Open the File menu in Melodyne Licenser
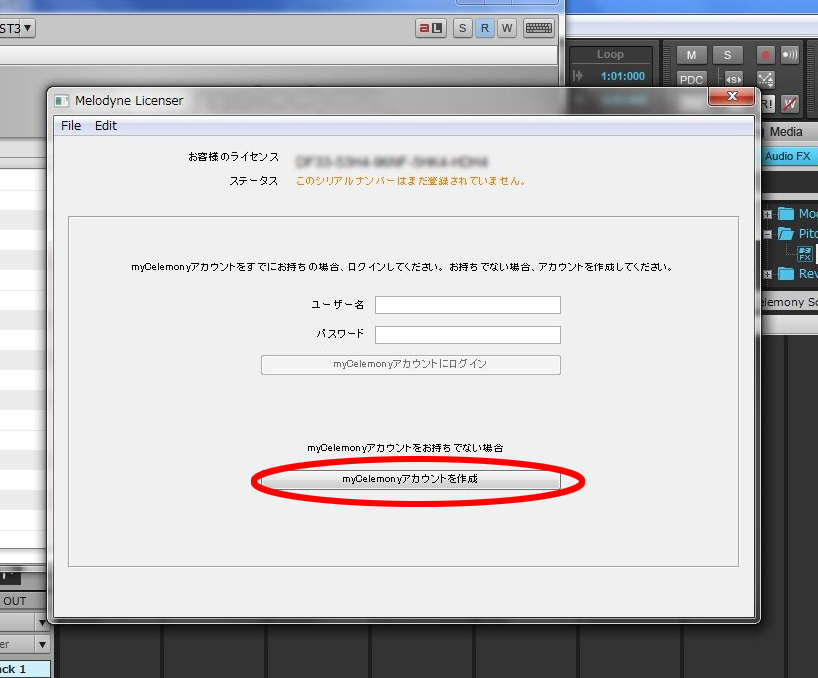 pyautogui.click(x=71, y=126)
